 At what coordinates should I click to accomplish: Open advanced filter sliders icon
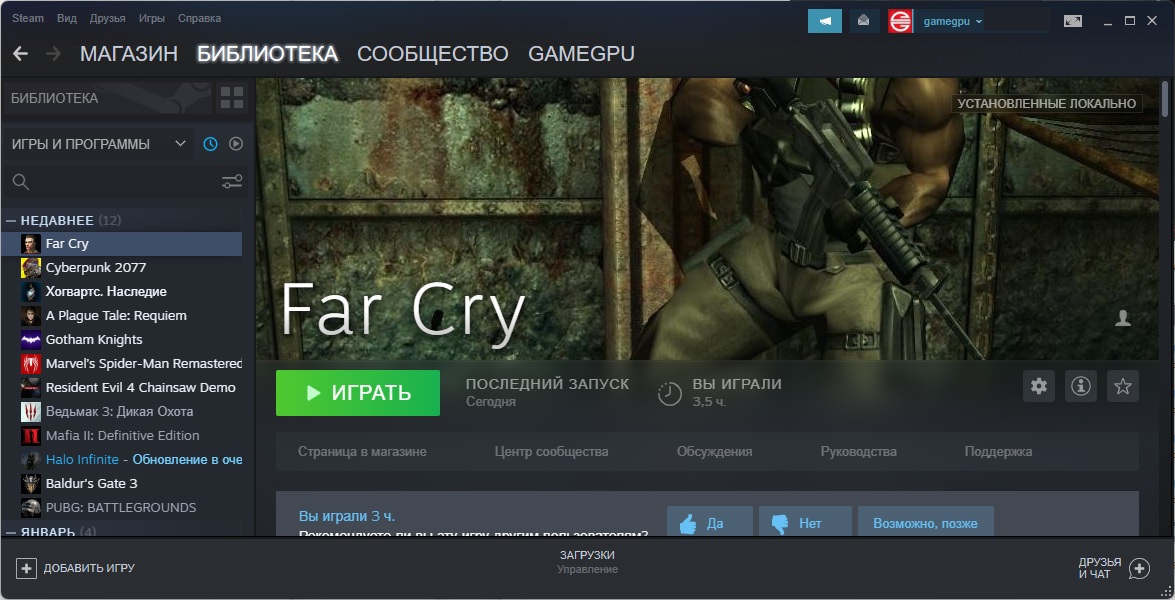pyautogui.click(x=232, y=181)
